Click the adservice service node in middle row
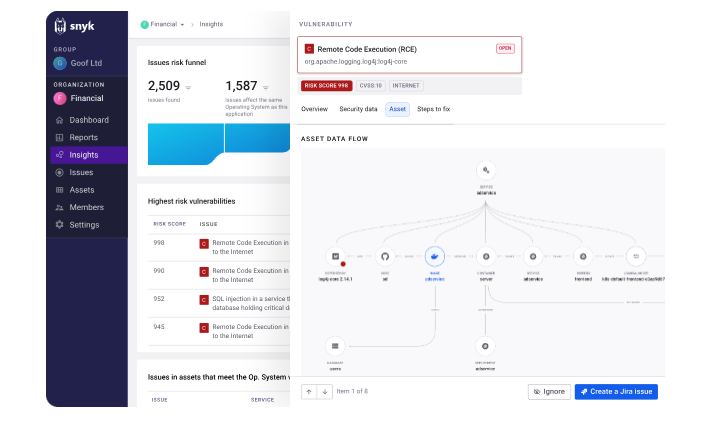Image resolution: width=718 pixels, height=426 pixels. click(x=533, y=257)
